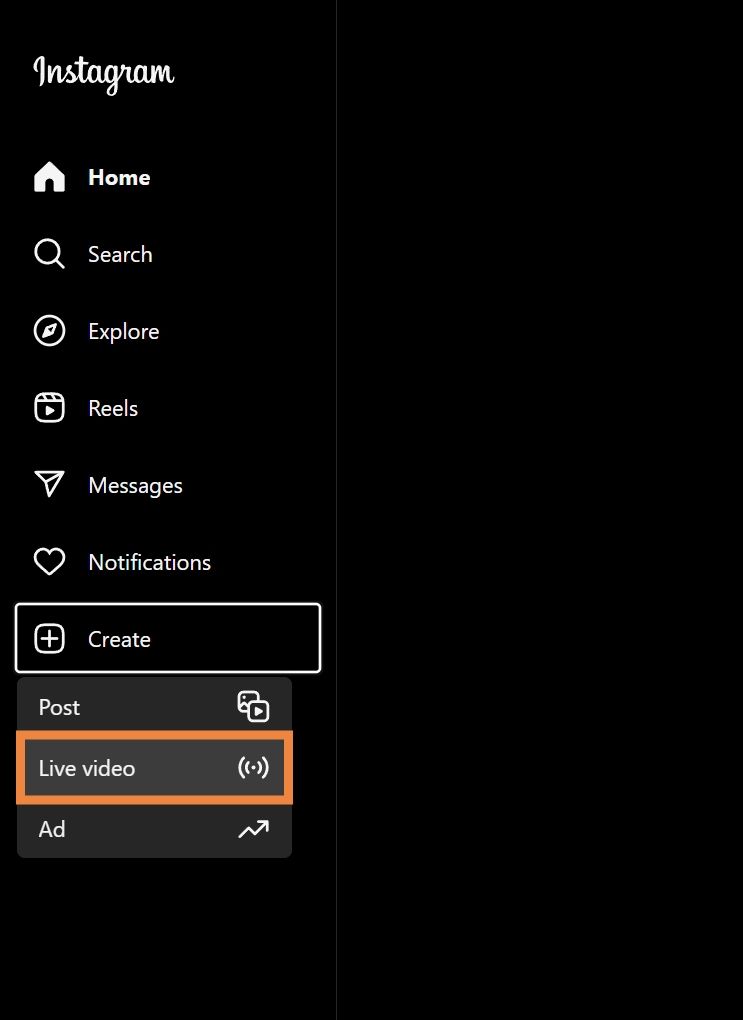
Task: Go to Explore using its label
Action: point(124,332)
